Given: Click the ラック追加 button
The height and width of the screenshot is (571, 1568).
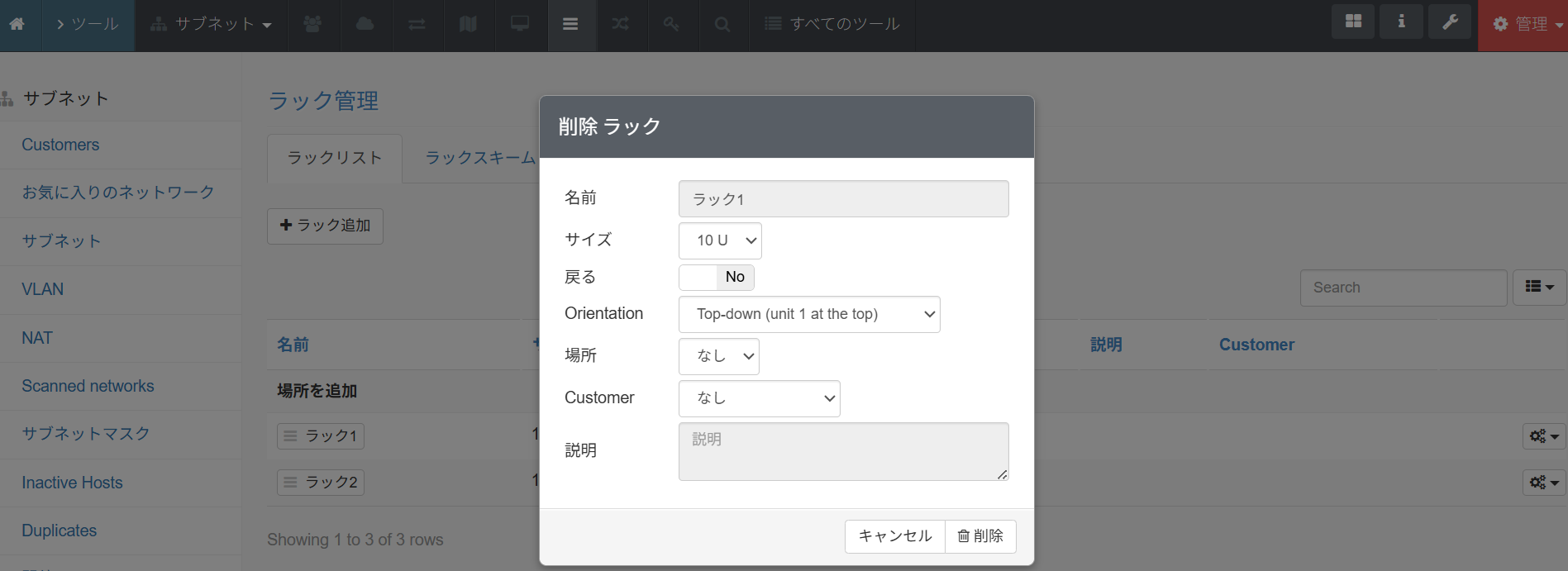Looking at the screenshot, I should (x=325, y=226).
